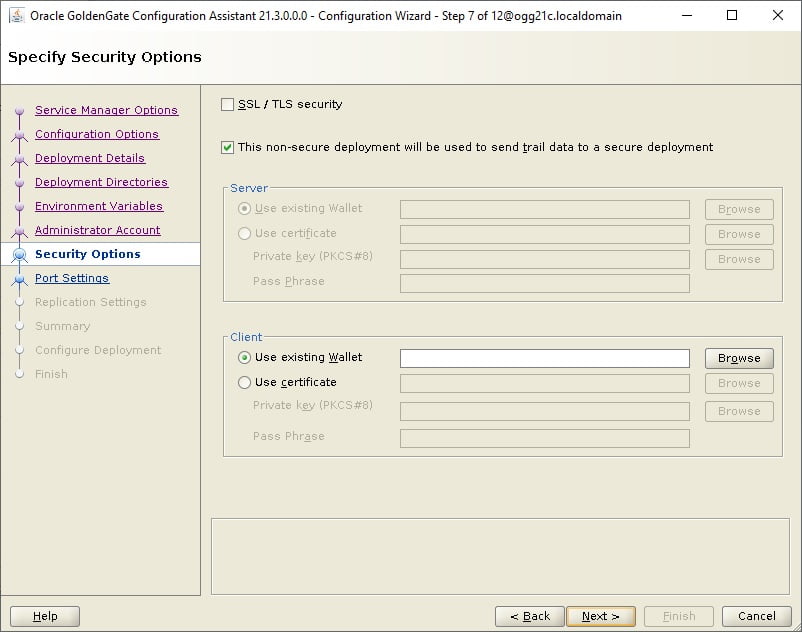This screenshot has width=802, height=632.
Task: Click the Administrator Account step marker icon
Action: point(19,231)
